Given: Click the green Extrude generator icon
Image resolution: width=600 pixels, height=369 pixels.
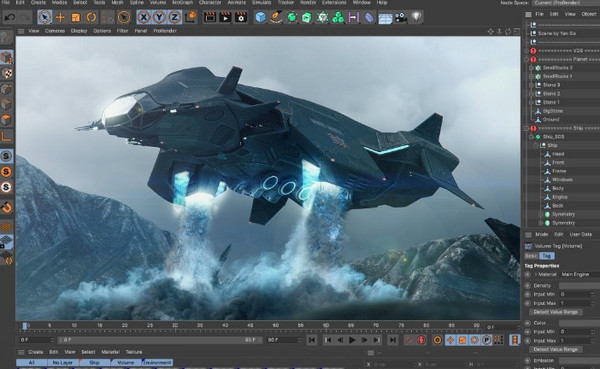Looking at the screenshot, I should [x=307, y=17].
